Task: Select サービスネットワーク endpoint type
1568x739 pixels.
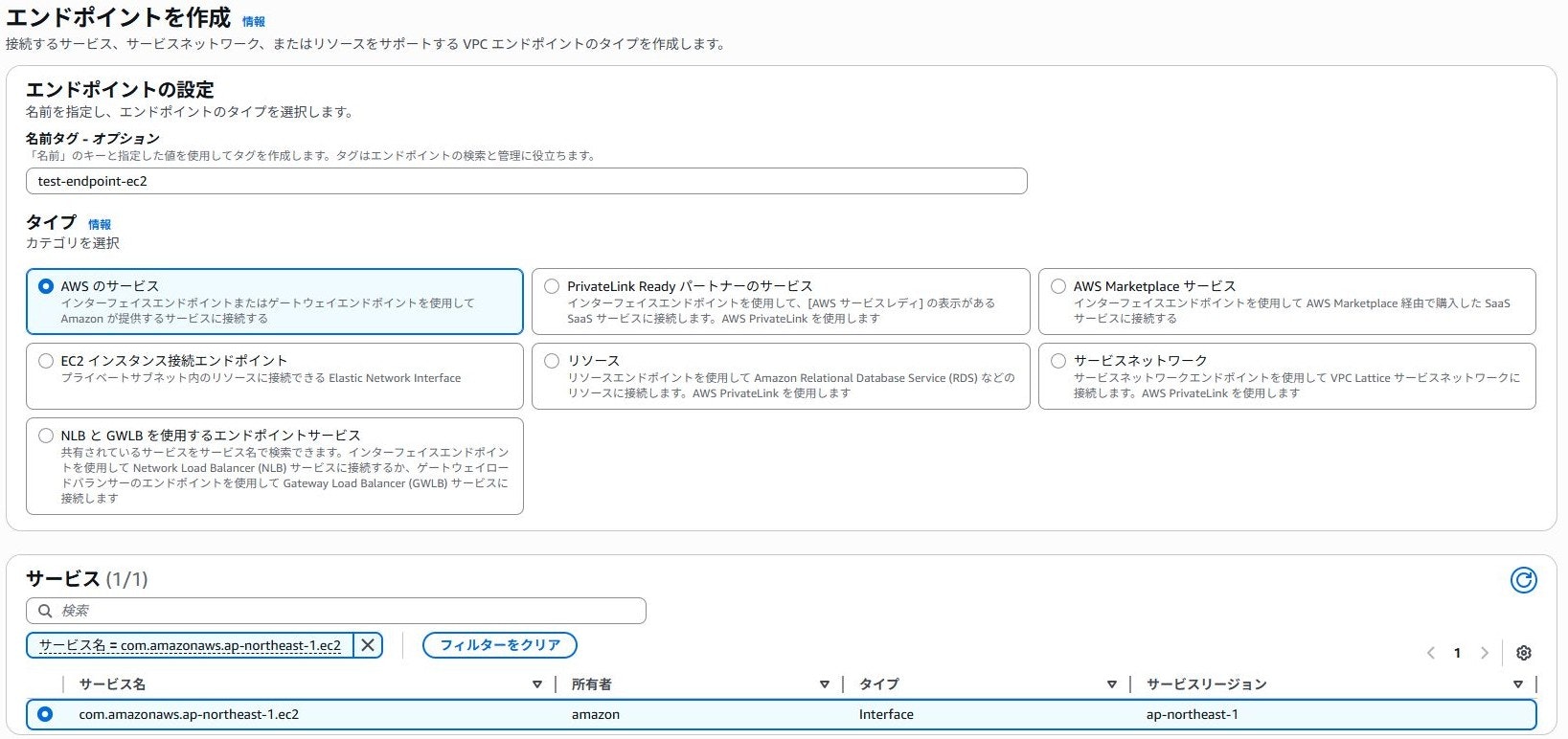Action: pyautogui.click(x=1058, y=361)
